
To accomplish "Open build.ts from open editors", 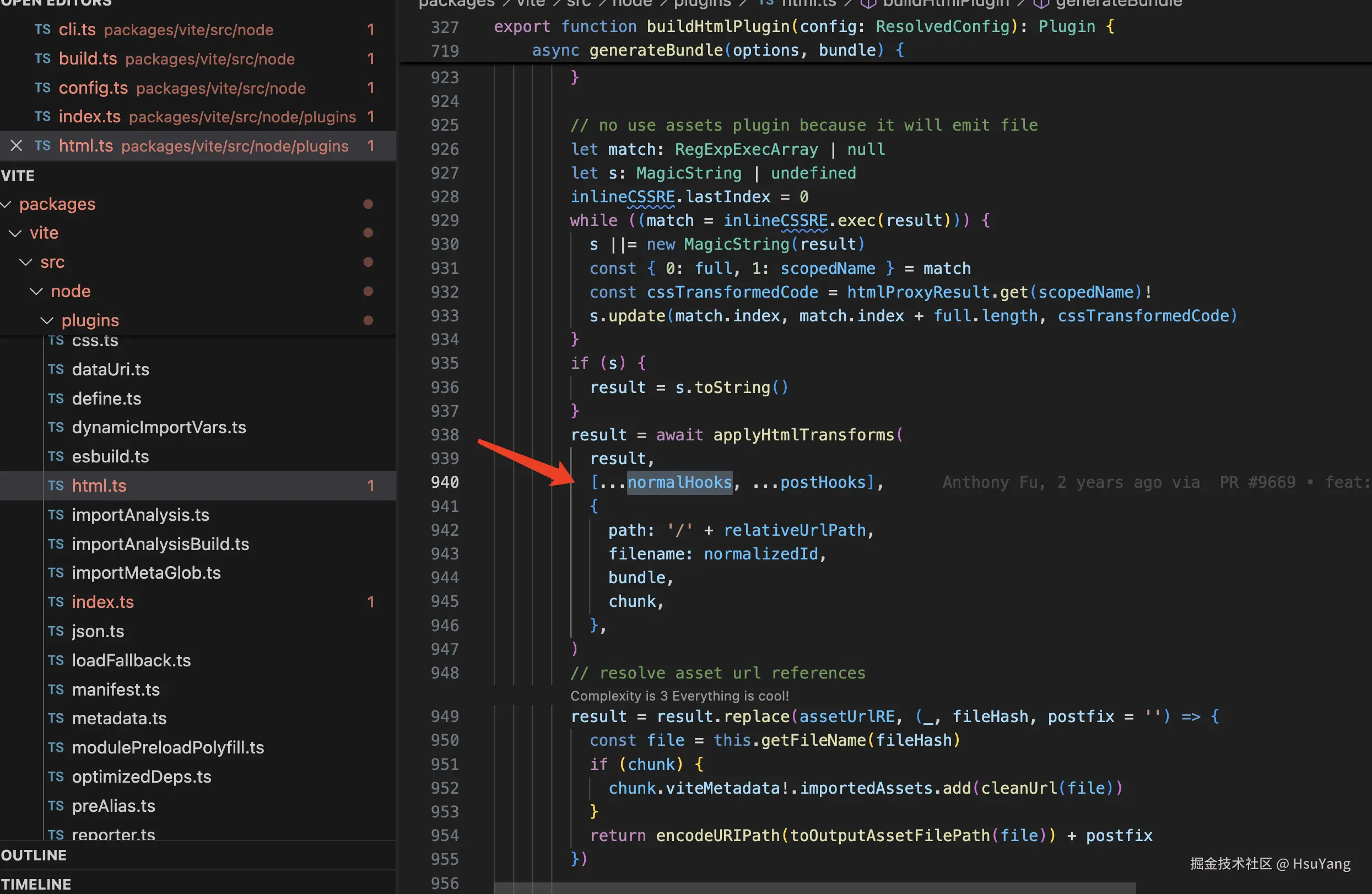I will click(88, 59).
